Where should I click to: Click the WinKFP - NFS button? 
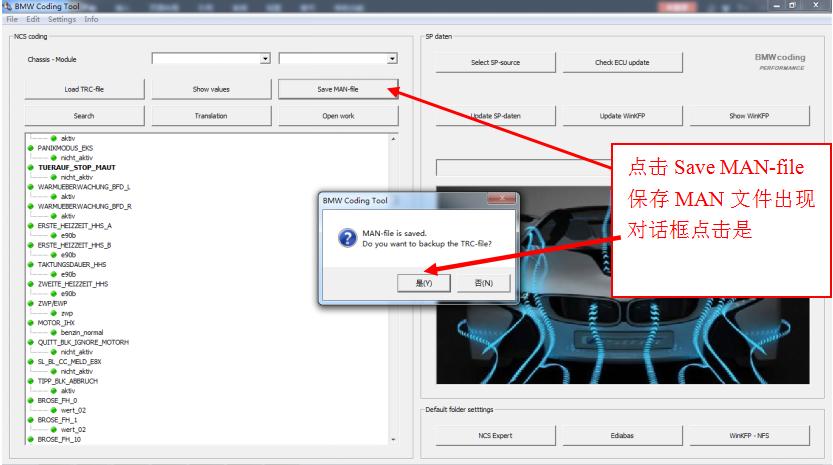click(749, 436)
